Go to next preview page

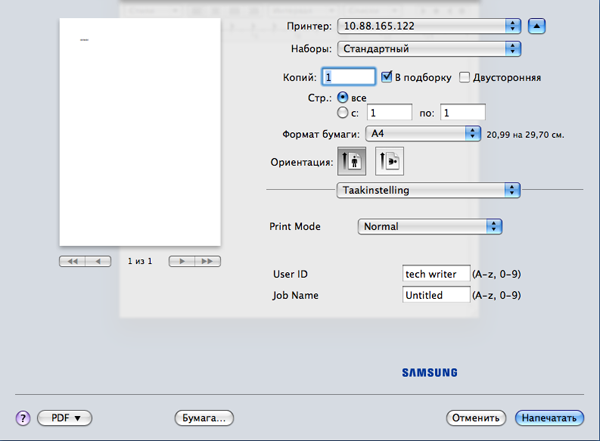click(182, 261)
